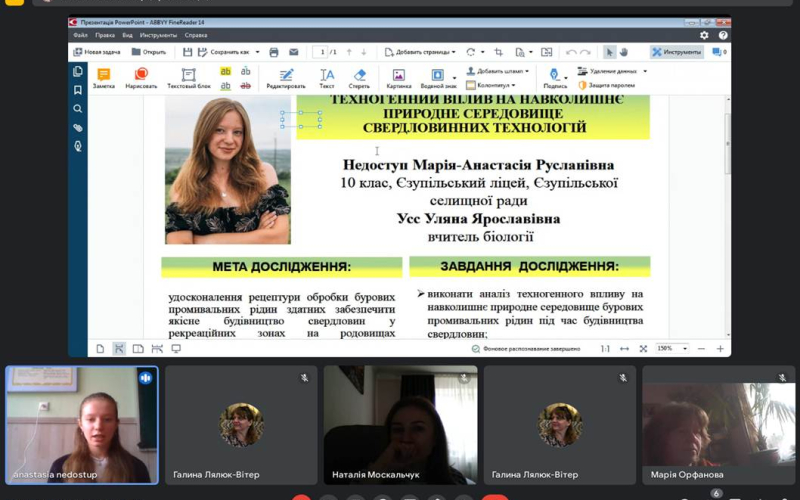Insert an image with Картинка

[398, 78]
